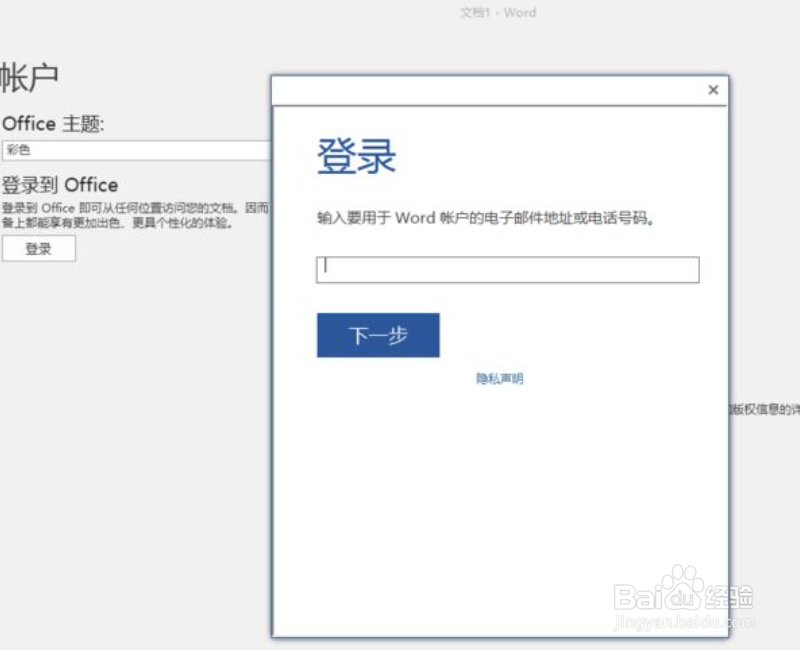Close the 登录 sign-in dialog
Viewport: 800px width, 650px height.
[713, 89]
